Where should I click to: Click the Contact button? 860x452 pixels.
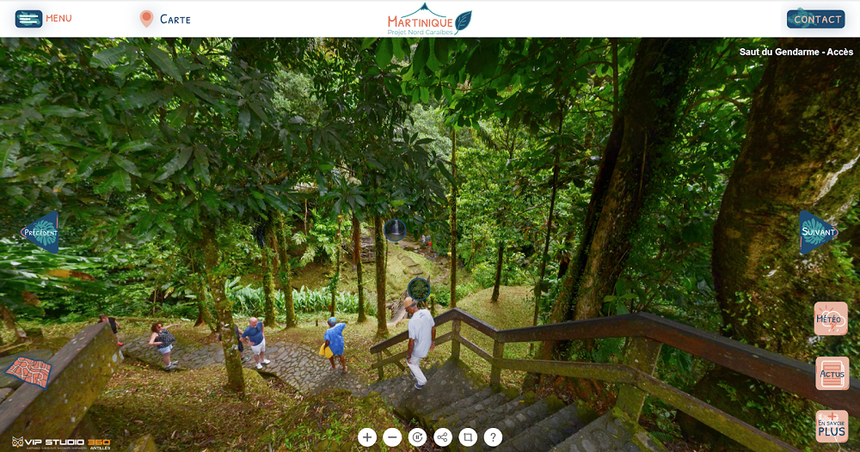(816, 19)
